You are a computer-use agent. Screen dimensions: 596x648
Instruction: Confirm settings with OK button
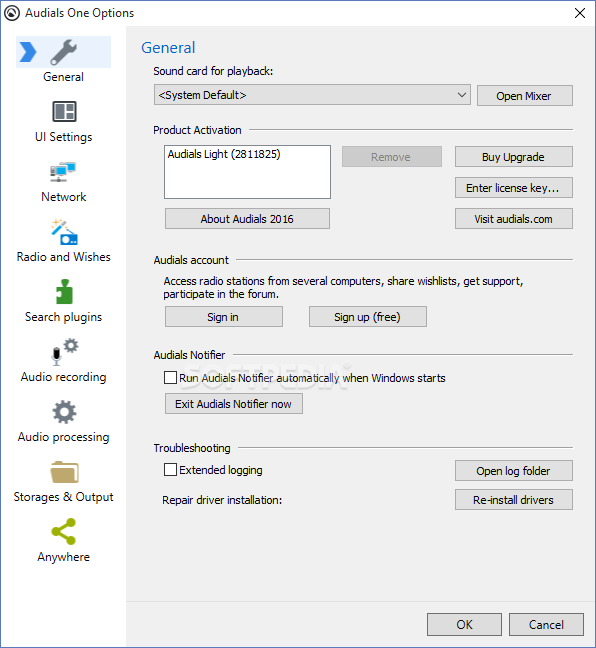click(464, 624)
